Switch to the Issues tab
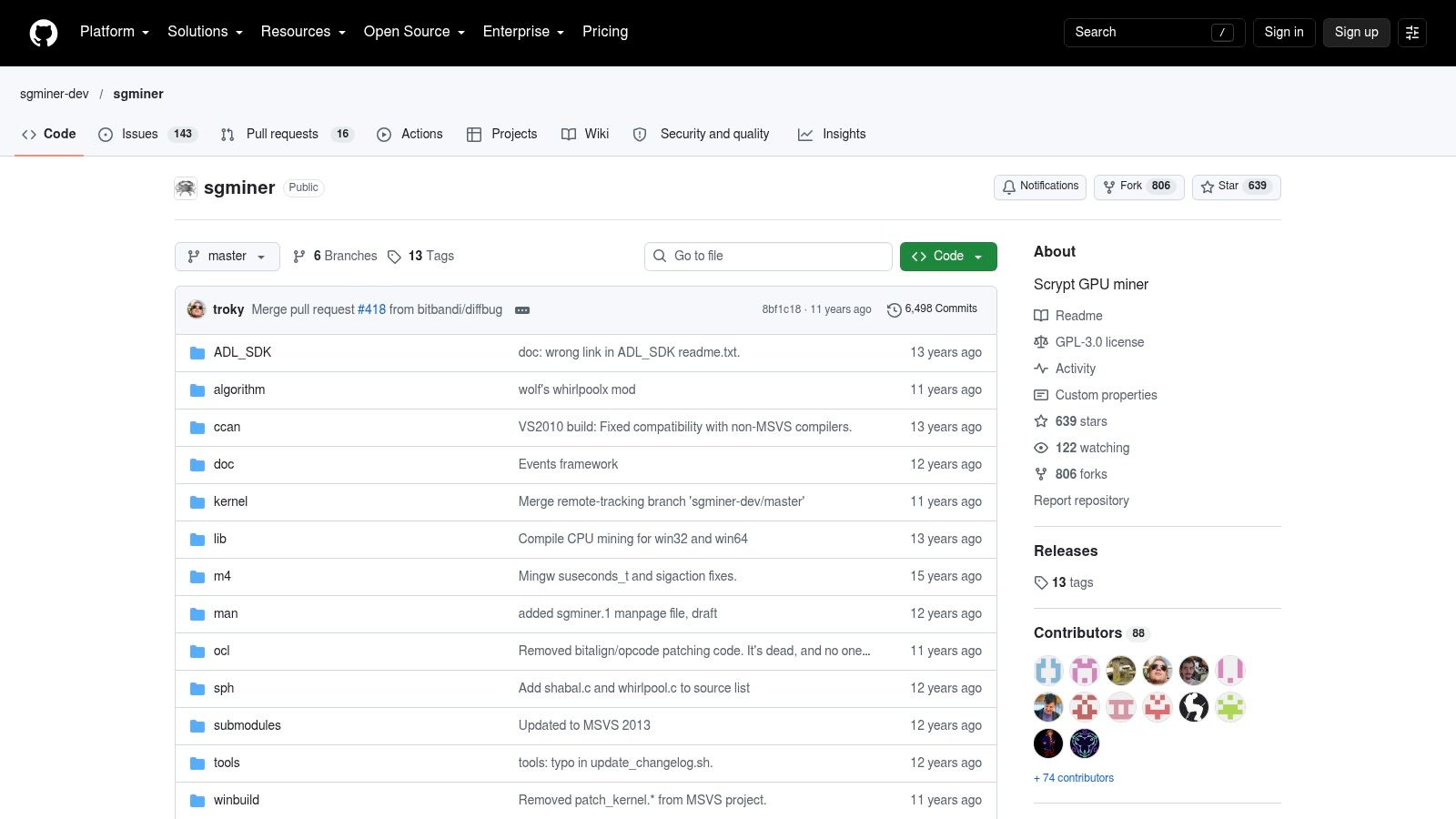The width and height of the screenshot is (1456, 819). click(147, 134)
